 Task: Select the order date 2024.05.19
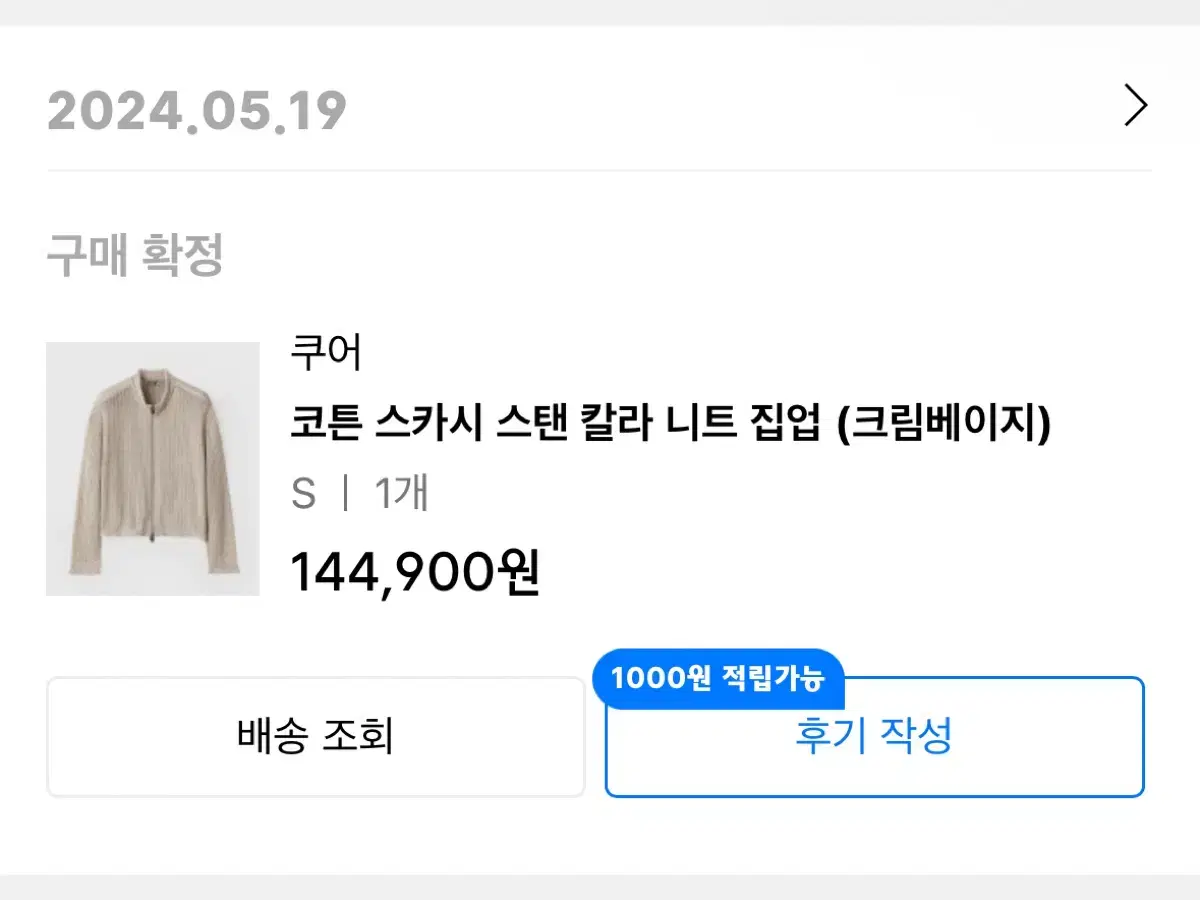pyautogui.click(x=197, y=108)
